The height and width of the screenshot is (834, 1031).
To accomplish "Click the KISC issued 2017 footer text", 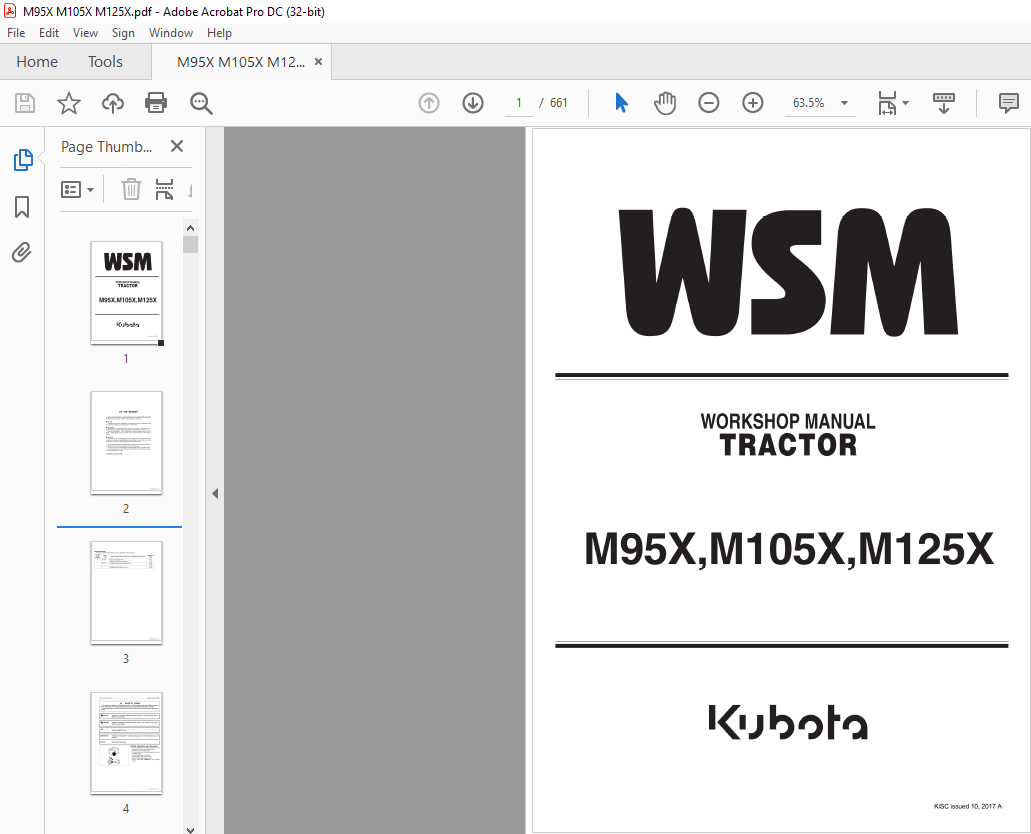I will (968, 806).
